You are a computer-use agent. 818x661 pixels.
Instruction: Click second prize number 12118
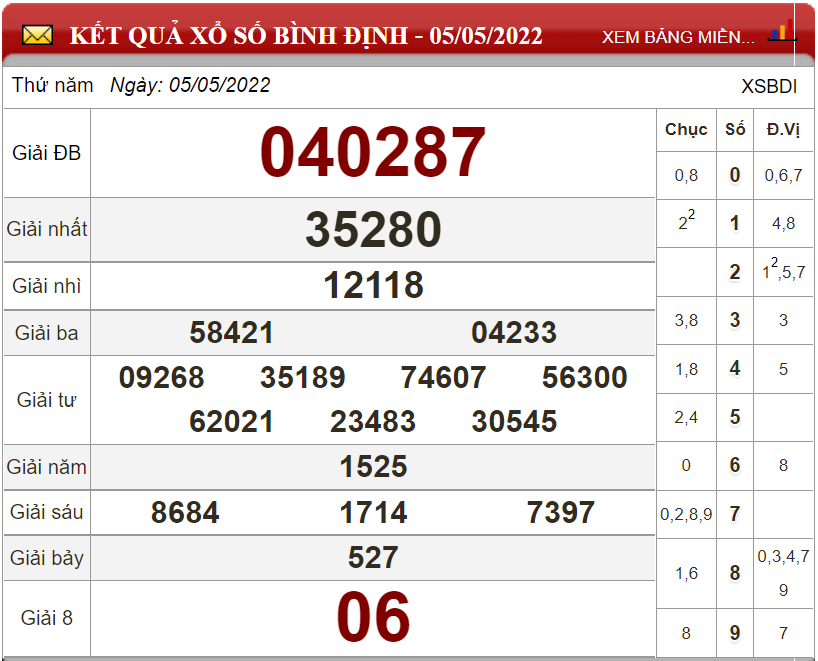[373, 286]
